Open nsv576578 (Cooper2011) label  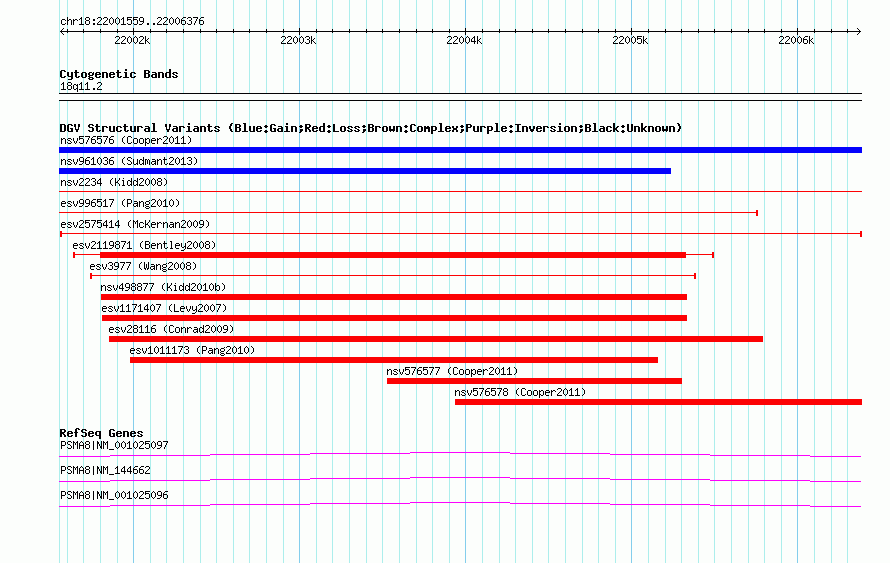(x=520, y=392)
